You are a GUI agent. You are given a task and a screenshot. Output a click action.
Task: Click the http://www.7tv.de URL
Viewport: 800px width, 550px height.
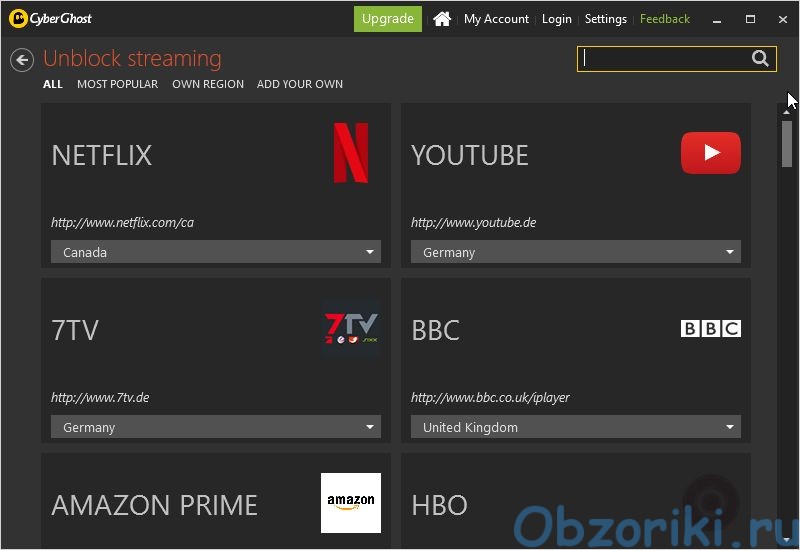tap(100, 397)
